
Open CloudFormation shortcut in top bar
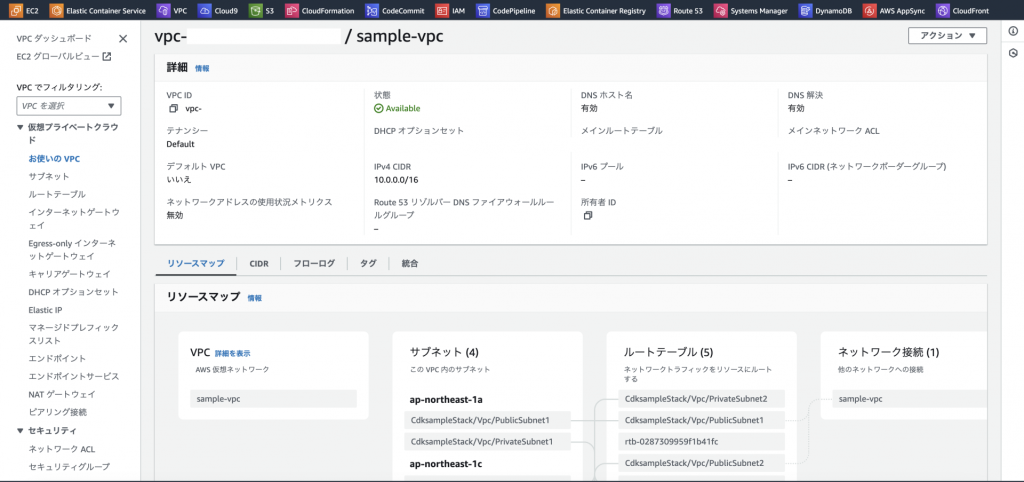click(292, 11)
